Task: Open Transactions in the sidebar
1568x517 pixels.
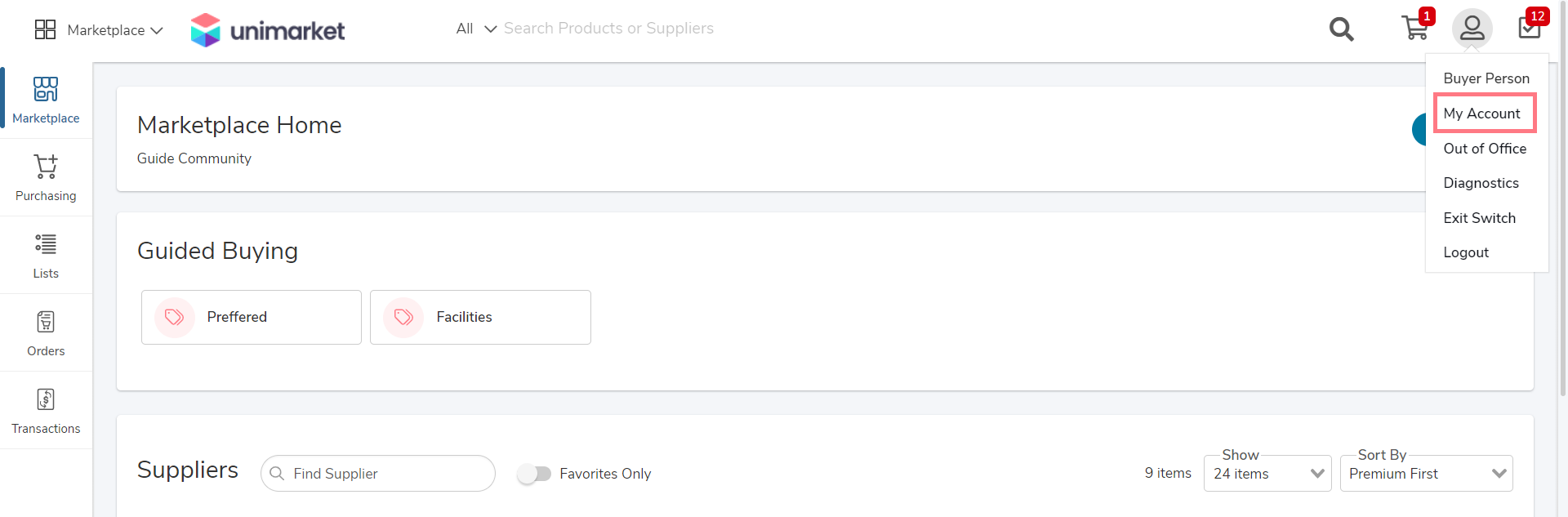Action: [x=46, y=410]
